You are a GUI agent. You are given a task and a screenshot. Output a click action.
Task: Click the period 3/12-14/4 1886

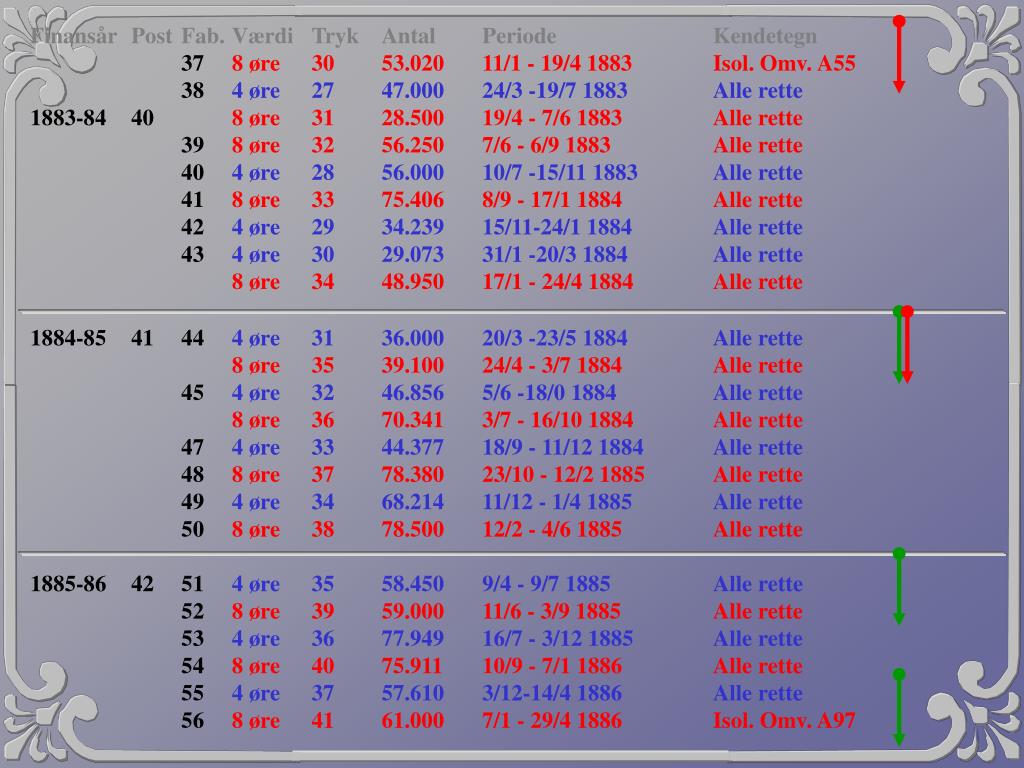552,694
